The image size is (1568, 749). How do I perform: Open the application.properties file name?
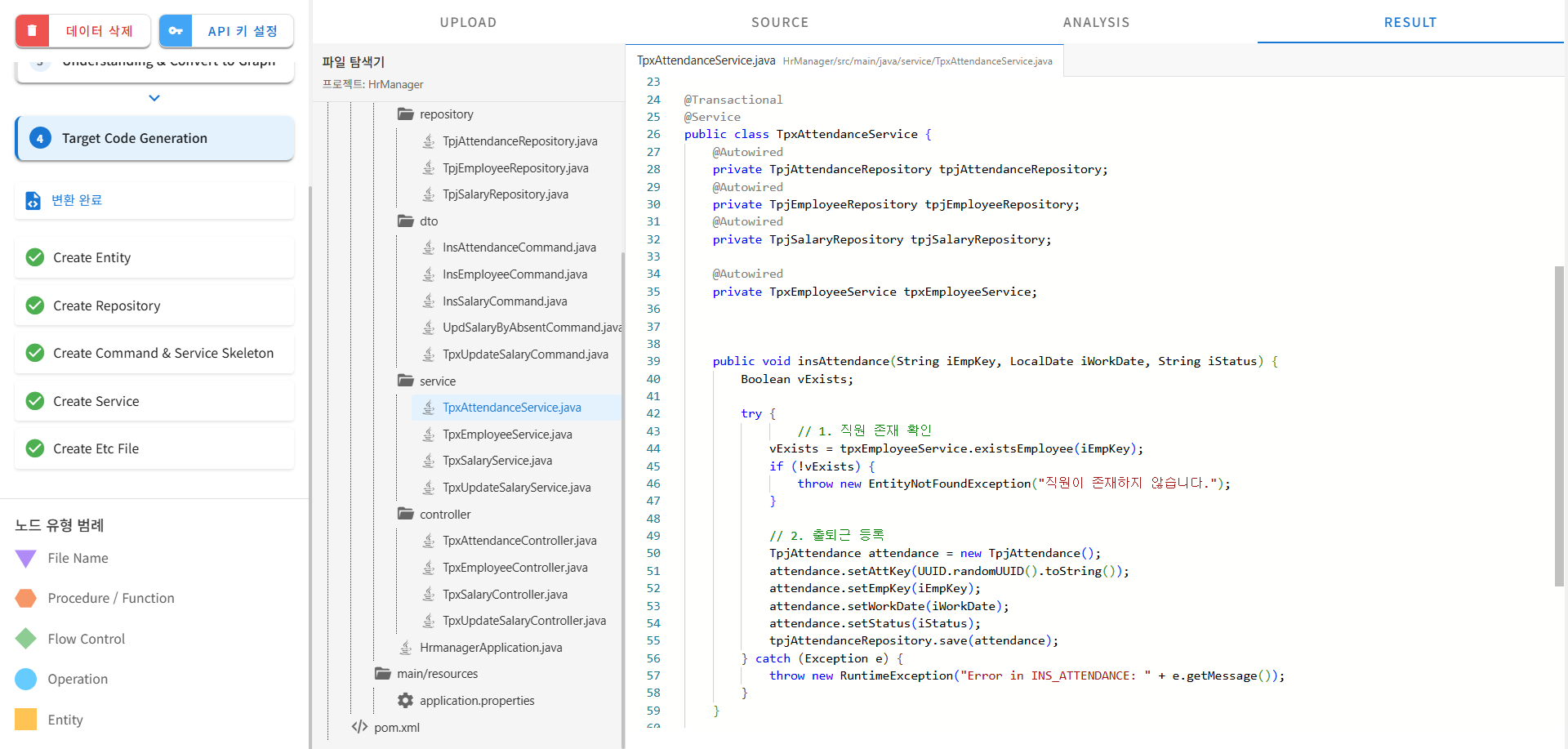pyautogui.click(x=477, y=701)
